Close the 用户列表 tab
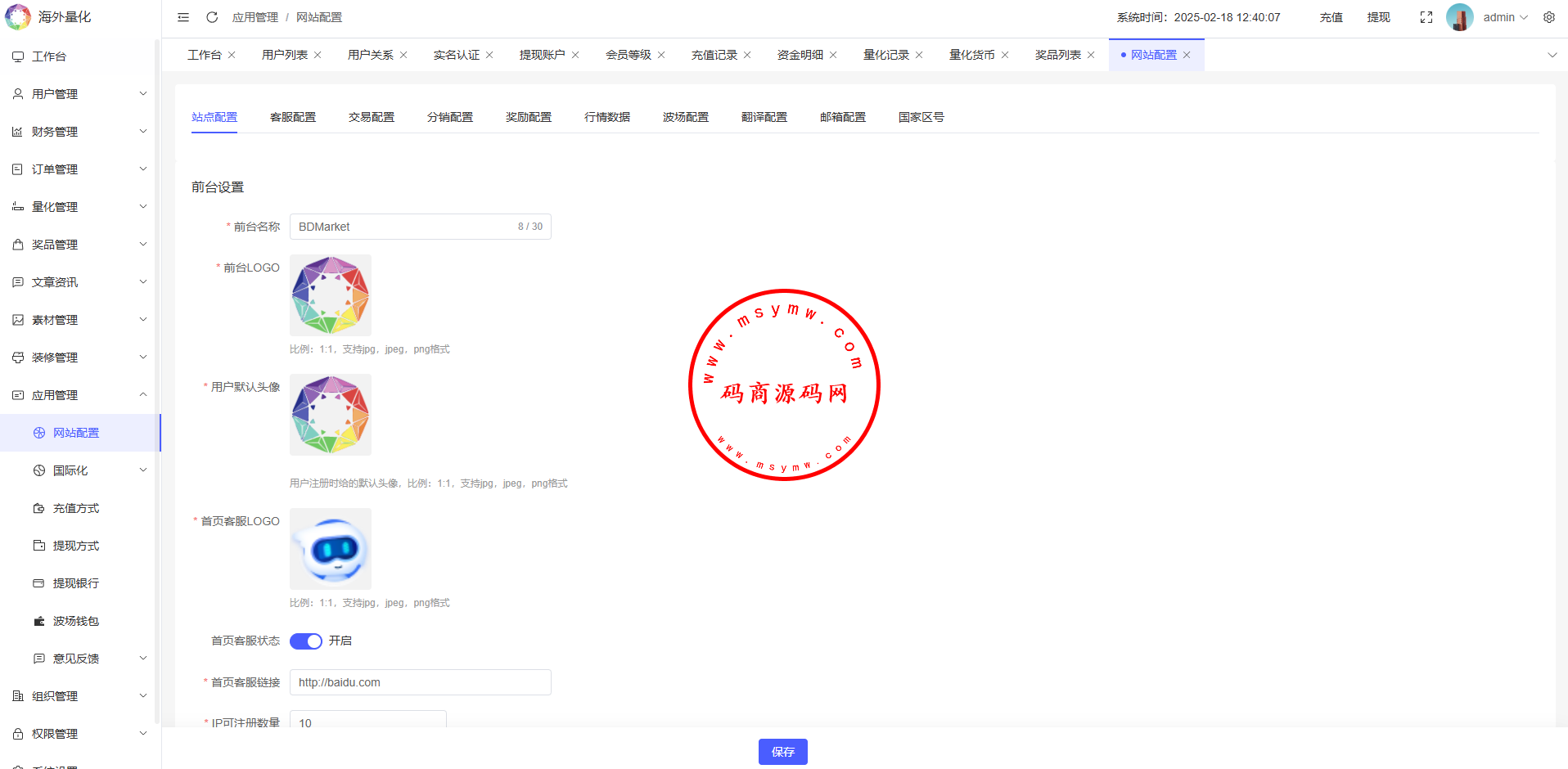The width and height of the screenshot is (1568, 769). coord(318,55)
